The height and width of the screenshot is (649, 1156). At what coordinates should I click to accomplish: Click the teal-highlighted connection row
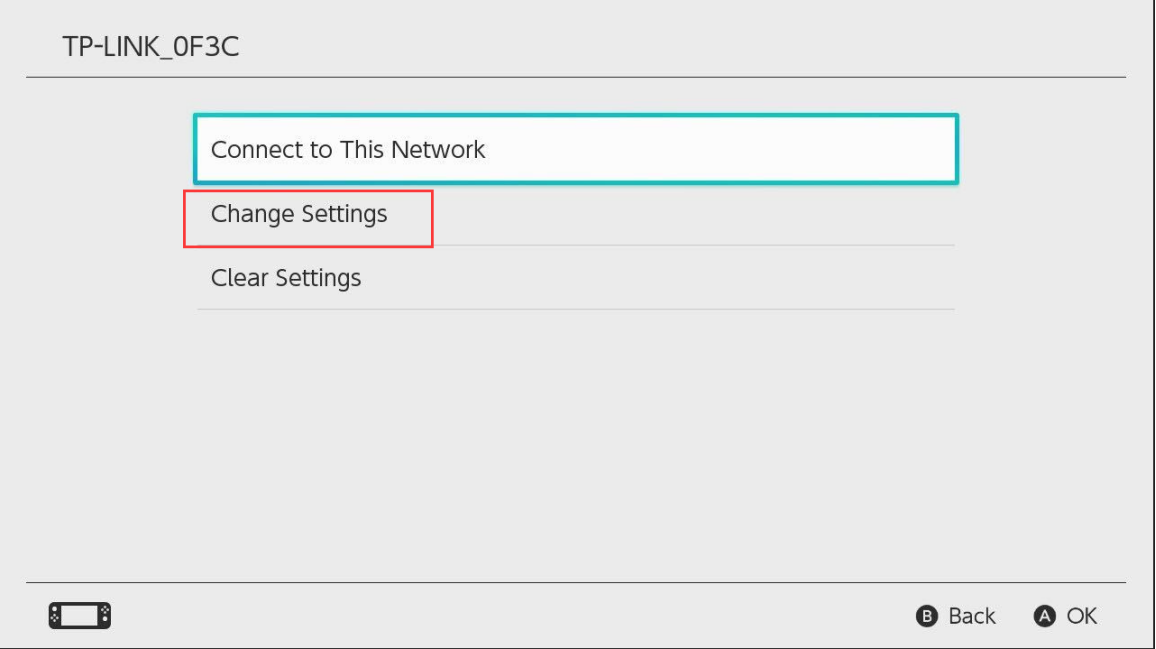576,149
